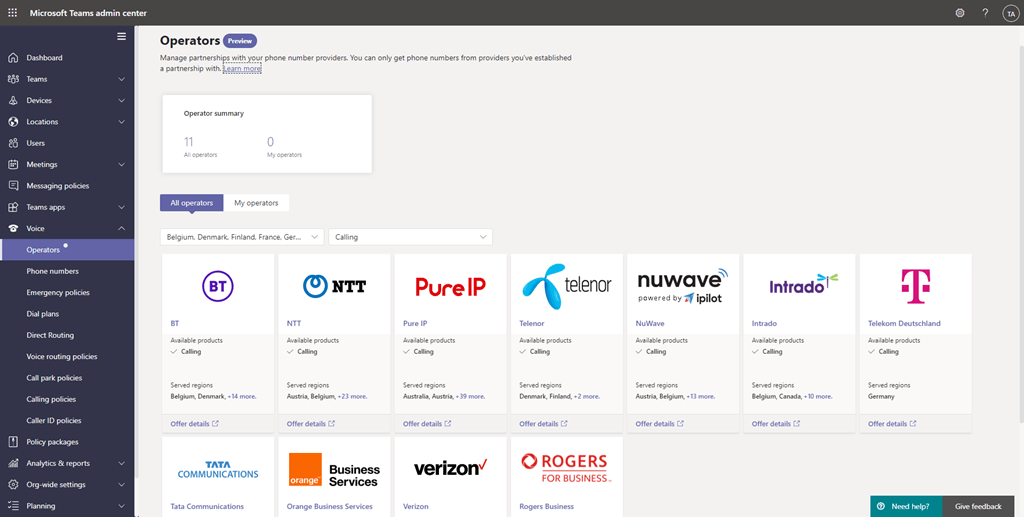Click the Need help? button
1024x517 pixels.
click(906, 507)
